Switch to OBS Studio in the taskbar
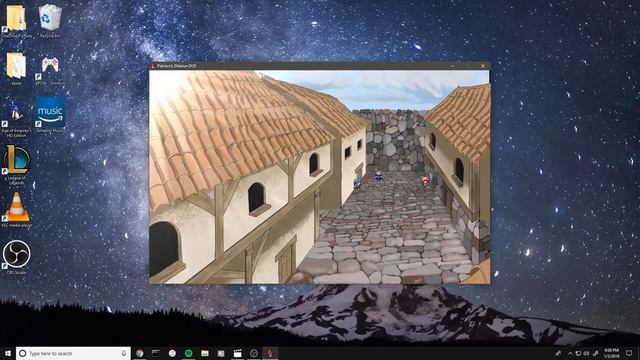The width and height of the screenshot is (640, 360). (x=254, y=353)
